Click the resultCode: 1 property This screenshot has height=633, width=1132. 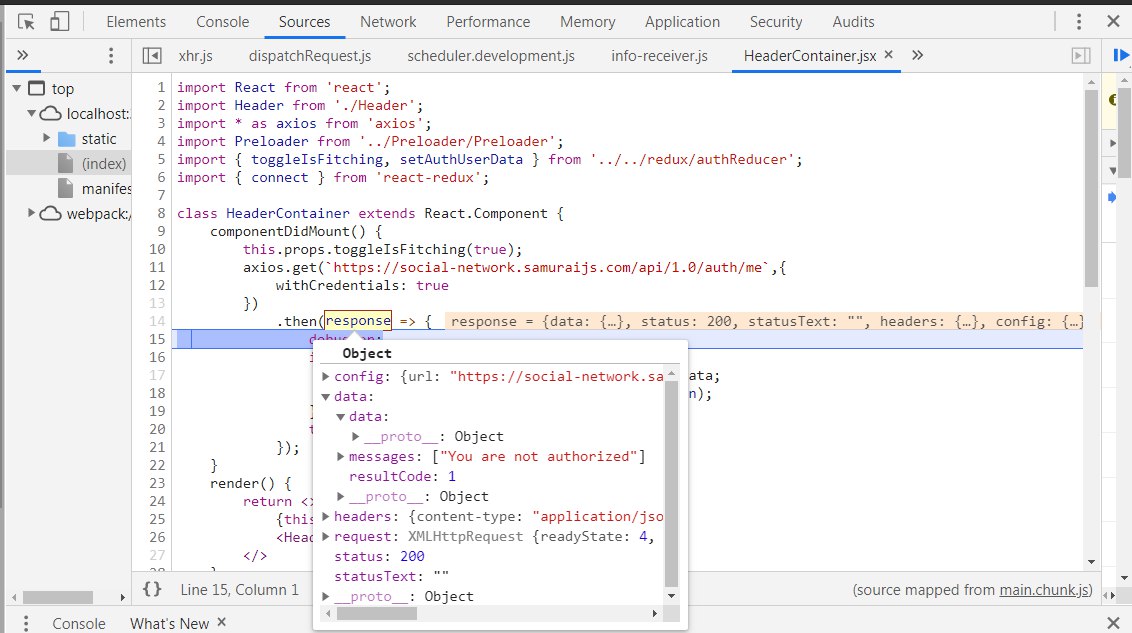[x=402, y=476]
